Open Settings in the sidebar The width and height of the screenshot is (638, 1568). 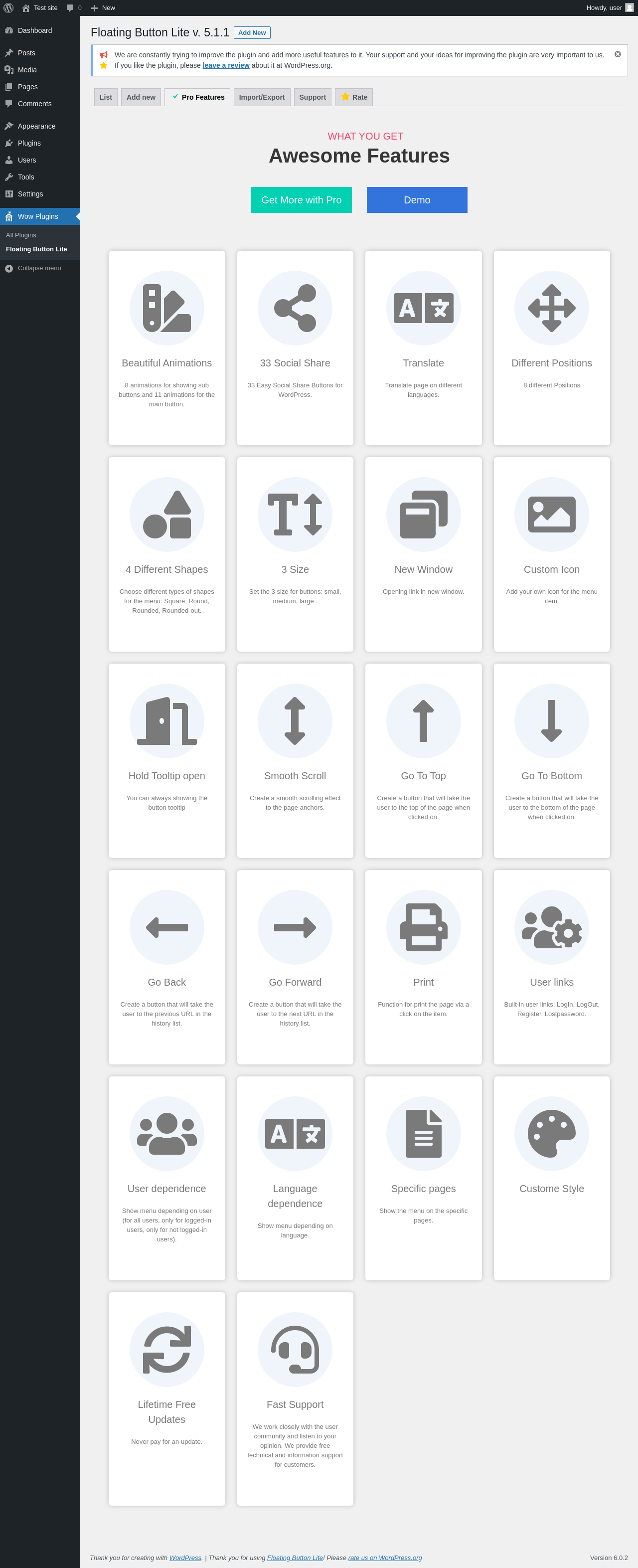pos(39,194)
